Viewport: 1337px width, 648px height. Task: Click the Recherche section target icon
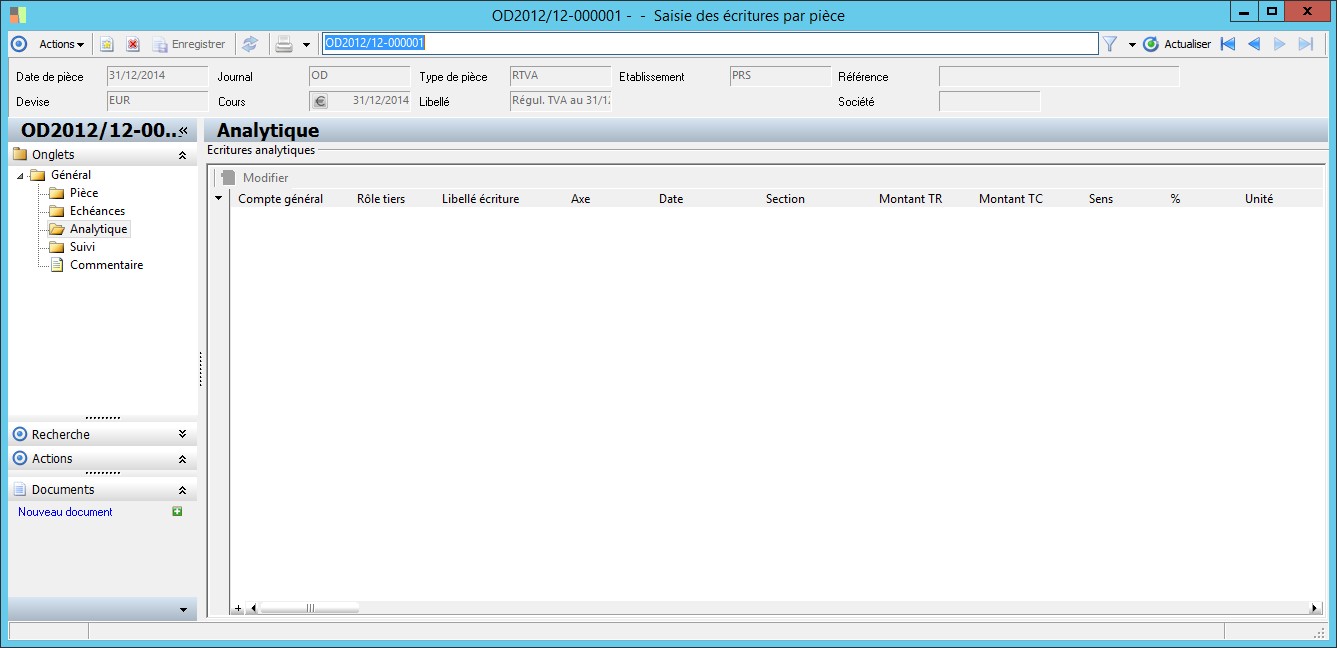point(20,434)
